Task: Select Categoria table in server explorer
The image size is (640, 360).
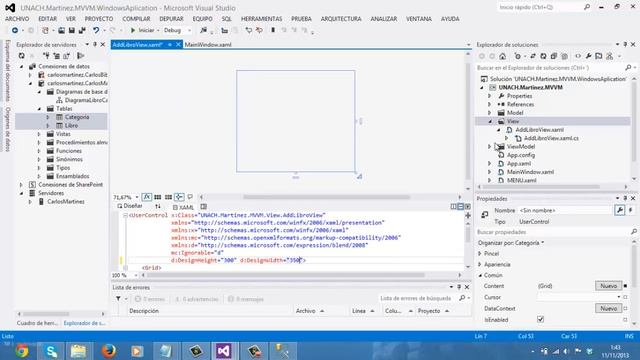Action: point(77,117)
